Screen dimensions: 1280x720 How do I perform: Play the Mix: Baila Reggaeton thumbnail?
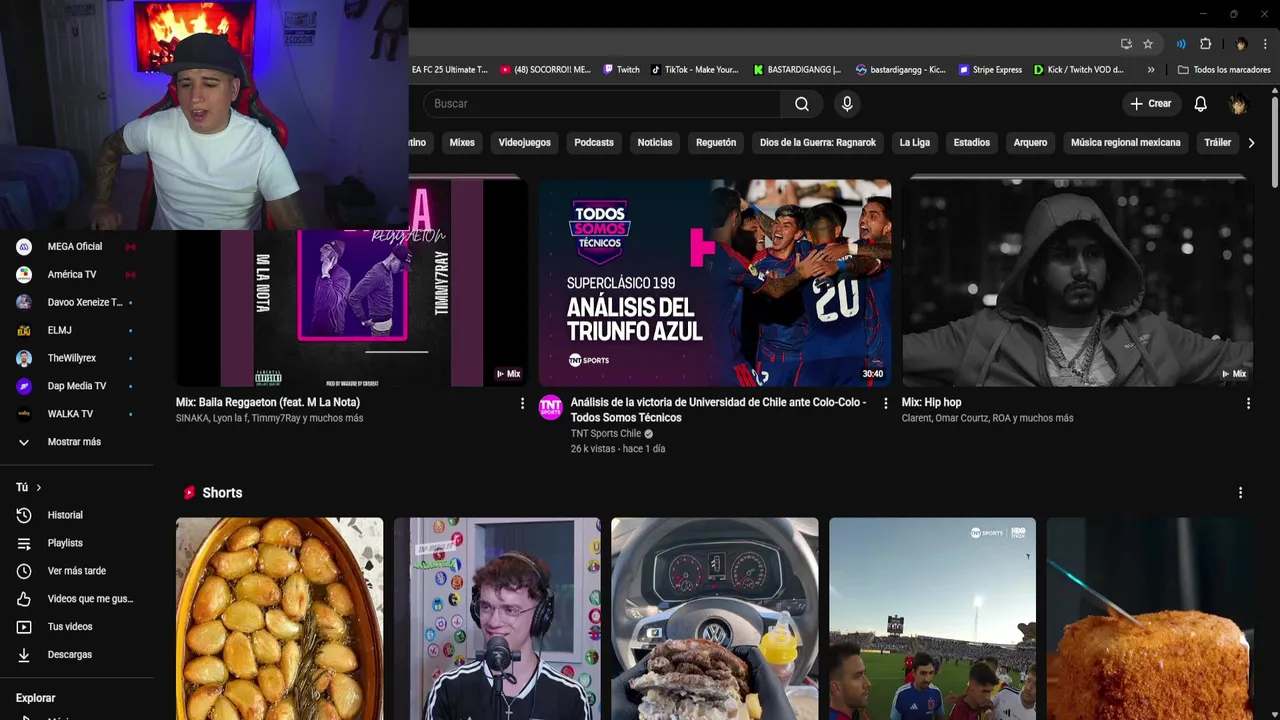click(x=352, y=308)
